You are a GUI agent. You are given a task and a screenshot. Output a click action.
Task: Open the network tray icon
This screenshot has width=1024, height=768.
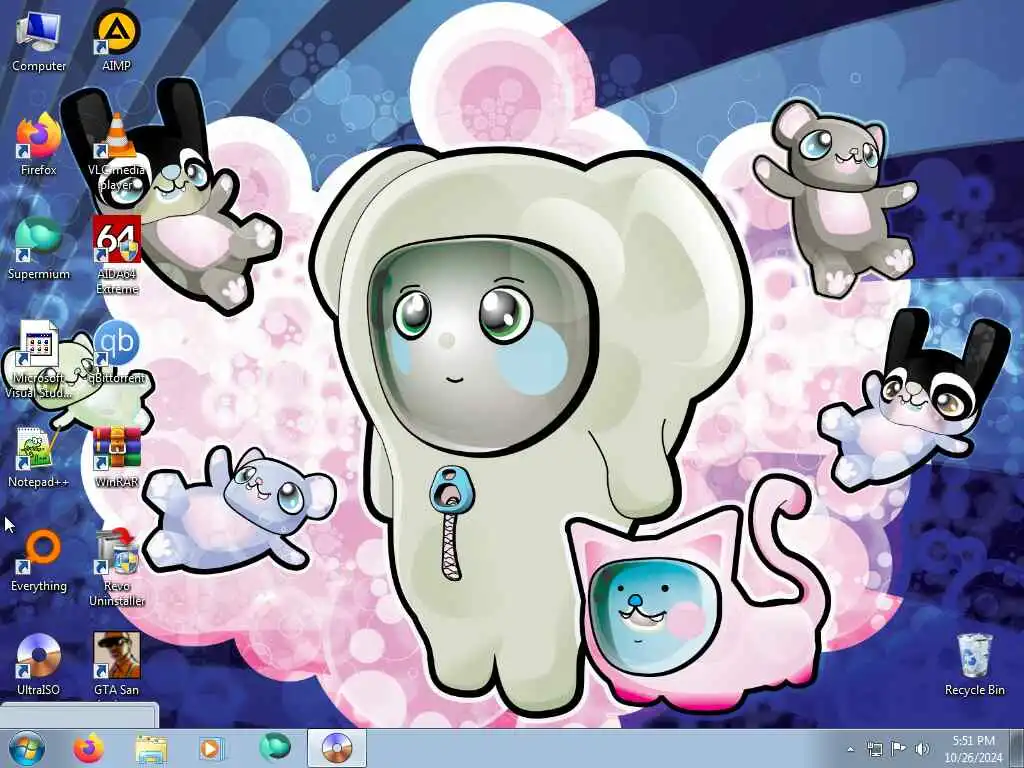tap(874, 750)
